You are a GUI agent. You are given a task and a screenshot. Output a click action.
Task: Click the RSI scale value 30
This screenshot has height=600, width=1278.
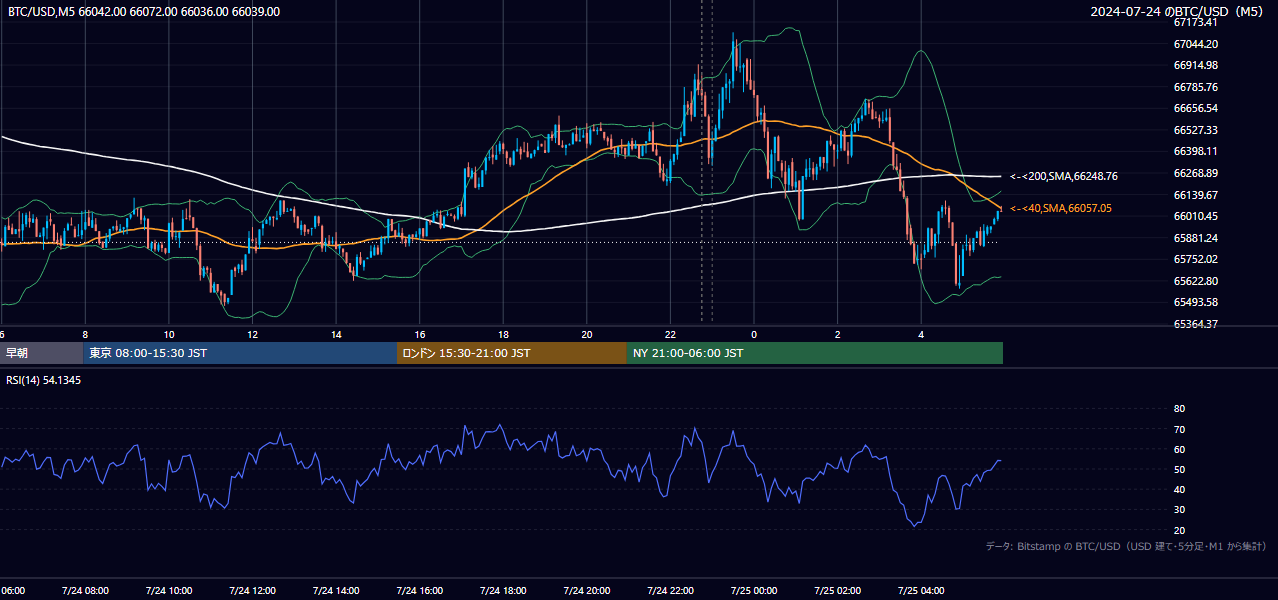1179,510
